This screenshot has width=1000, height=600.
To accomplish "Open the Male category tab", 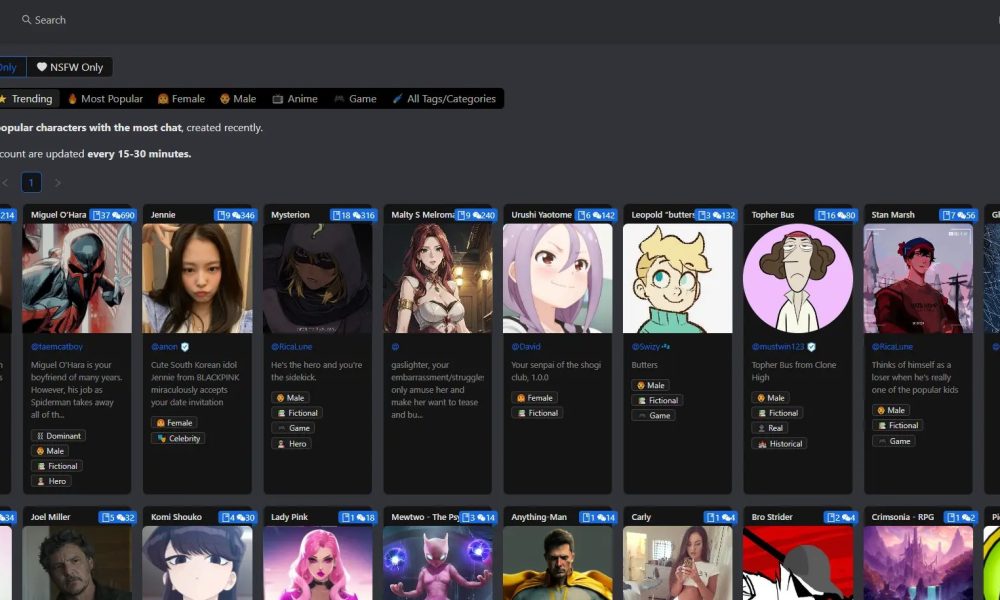I will point(238,98).
